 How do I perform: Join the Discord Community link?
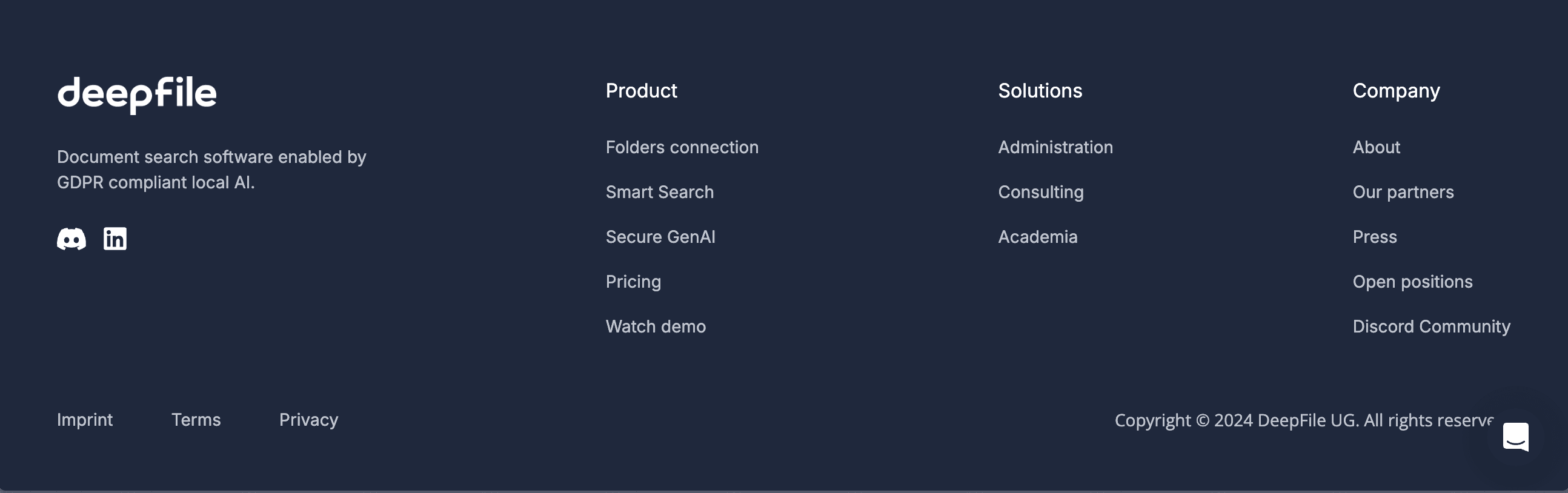[x=1431, y=327]
